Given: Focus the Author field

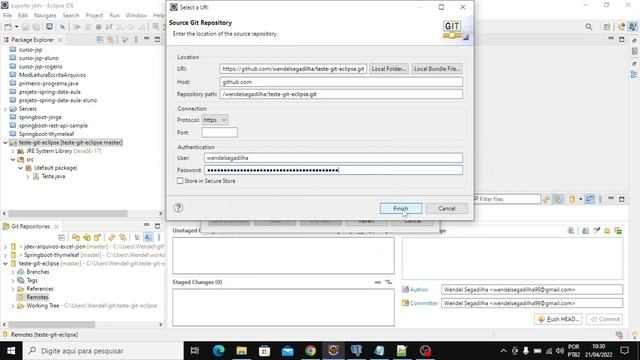Looking at the screenshot, I should 532,289.
